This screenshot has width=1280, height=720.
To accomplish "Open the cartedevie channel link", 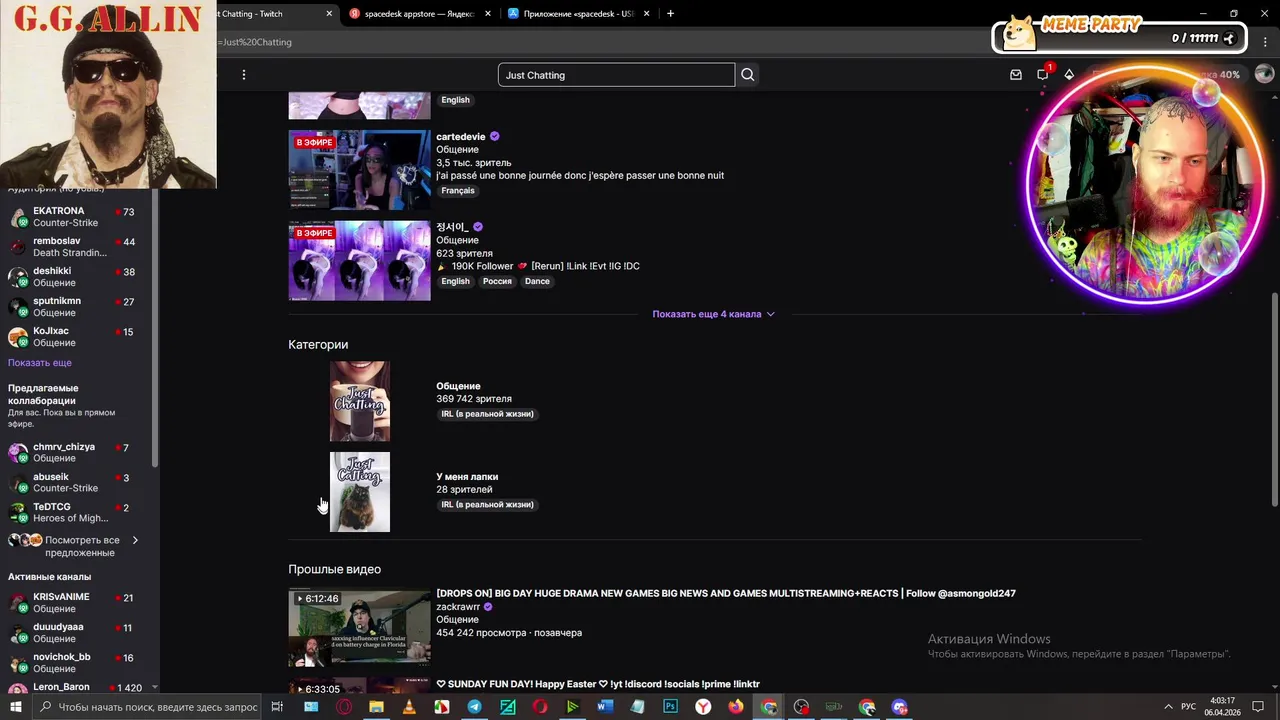I will point(461,137).
